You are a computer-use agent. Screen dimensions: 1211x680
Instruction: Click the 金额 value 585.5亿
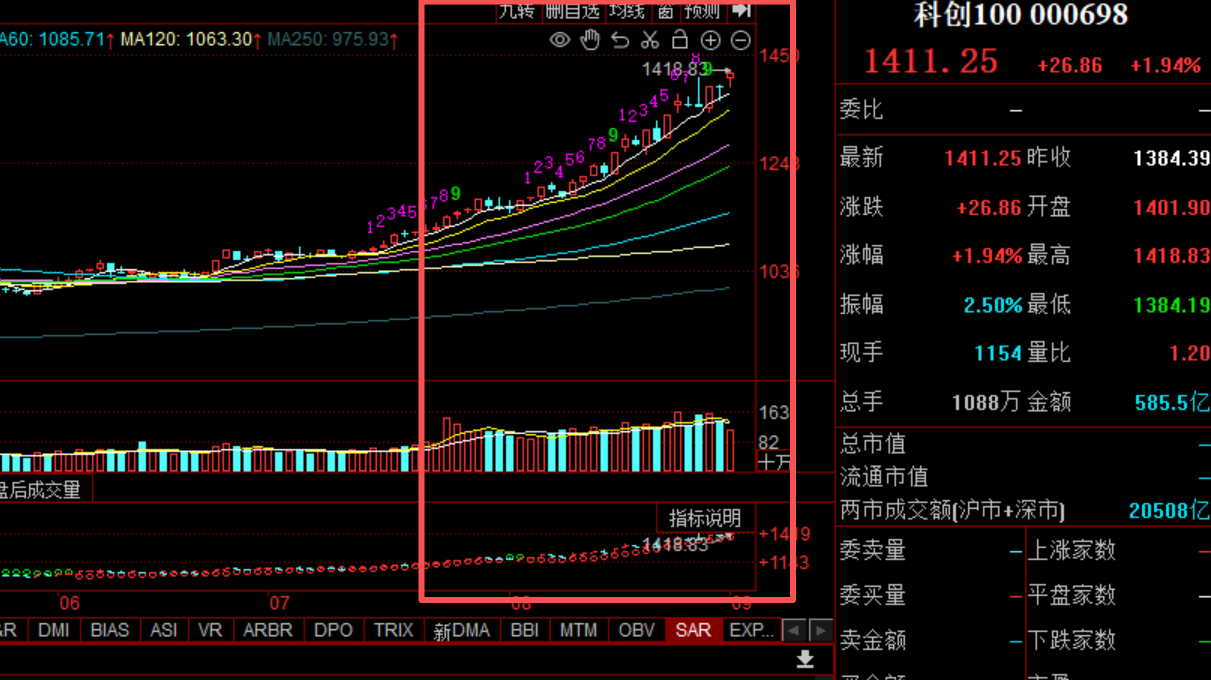(x=1173, y=402)
